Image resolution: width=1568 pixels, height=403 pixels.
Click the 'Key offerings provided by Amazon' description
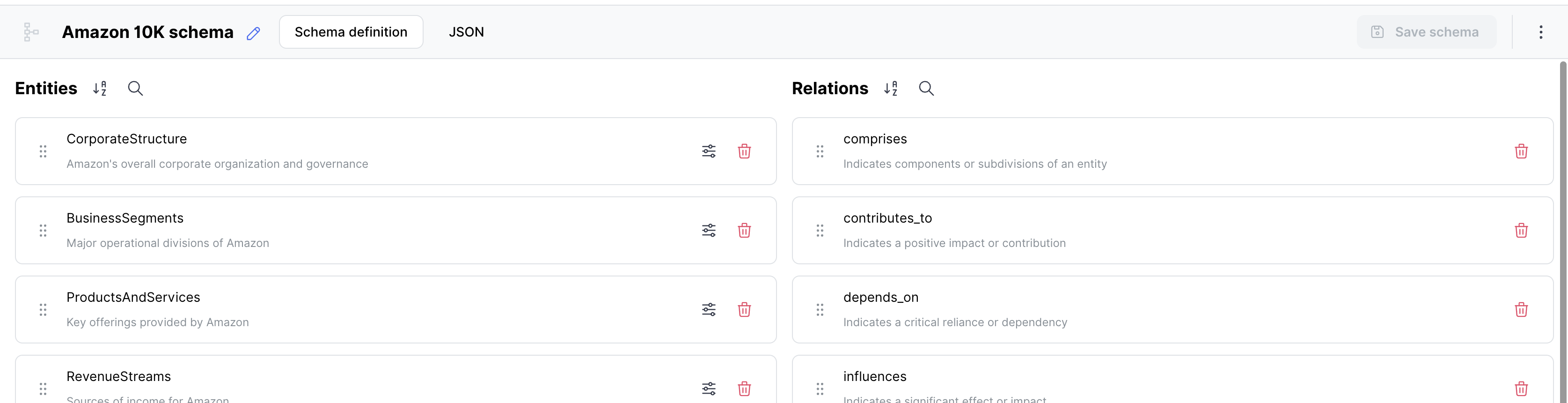[x=158, y=322]
